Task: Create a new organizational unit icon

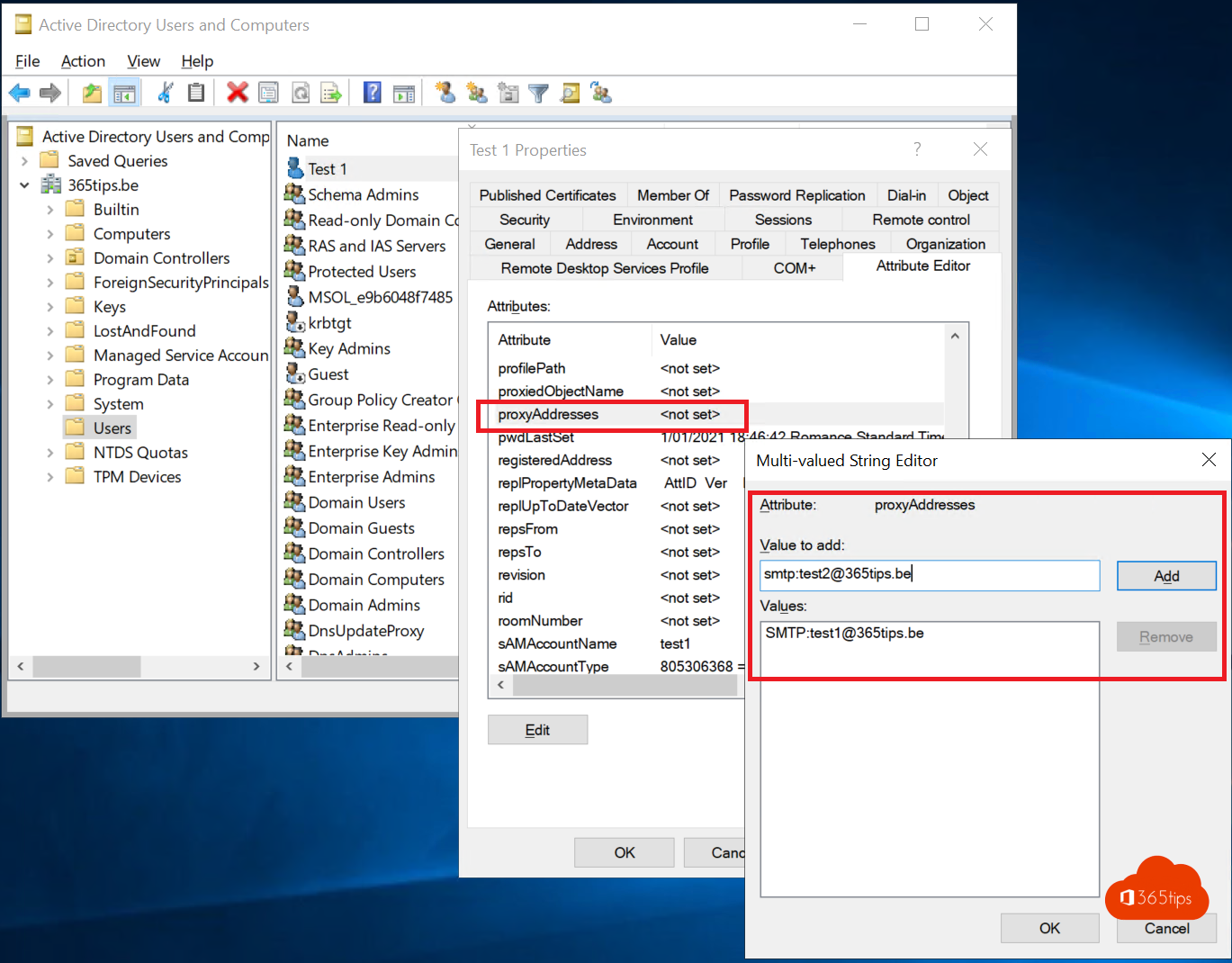Action: pyautogui.click(x=508, y=92)
